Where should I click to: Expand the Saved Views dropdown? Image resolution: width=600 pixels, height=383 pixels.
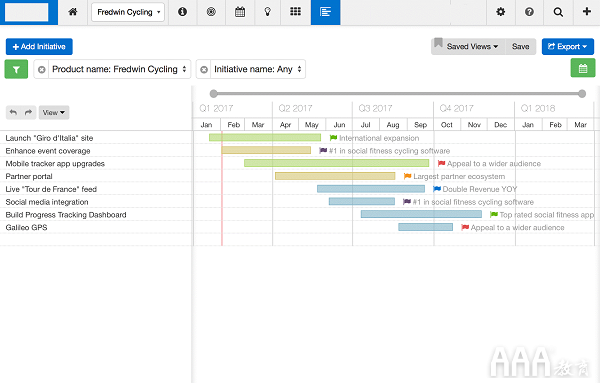click(468, 47)
